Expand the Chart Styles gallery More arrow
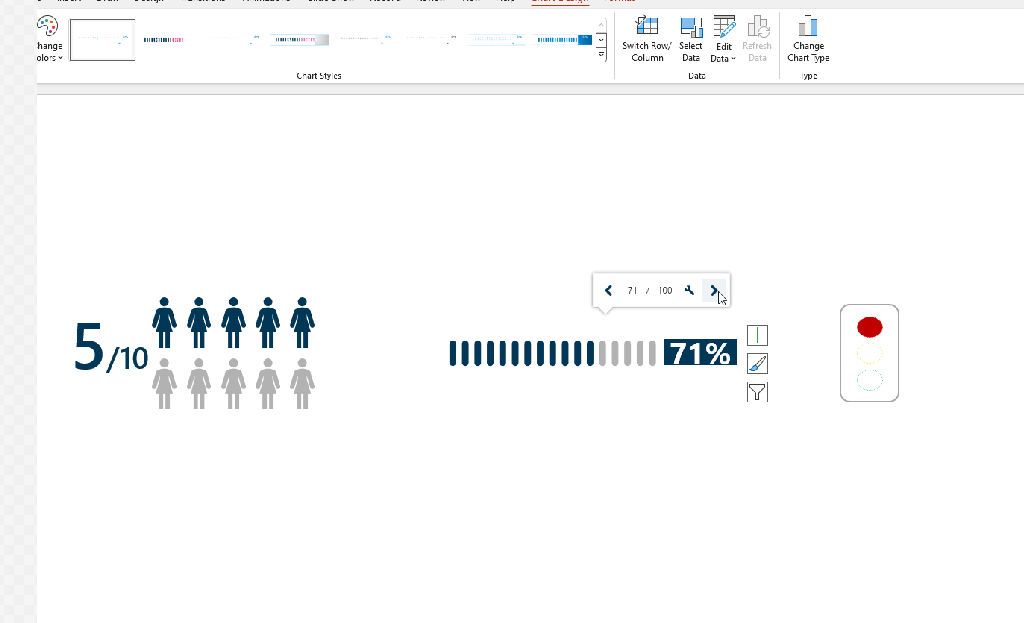 coord(601,55)
